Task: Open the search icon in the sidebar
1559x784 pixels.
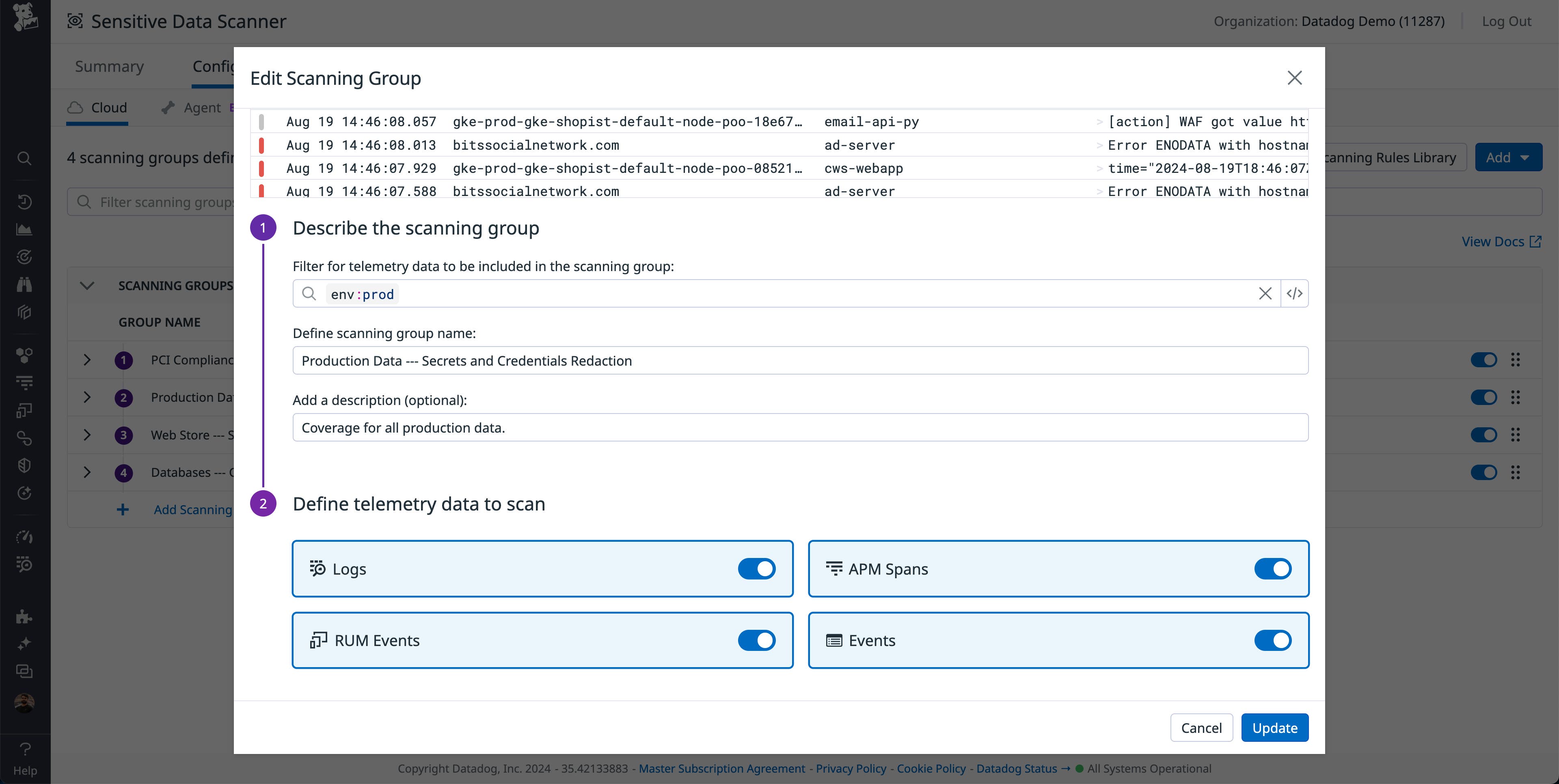Action: (24, 159)
